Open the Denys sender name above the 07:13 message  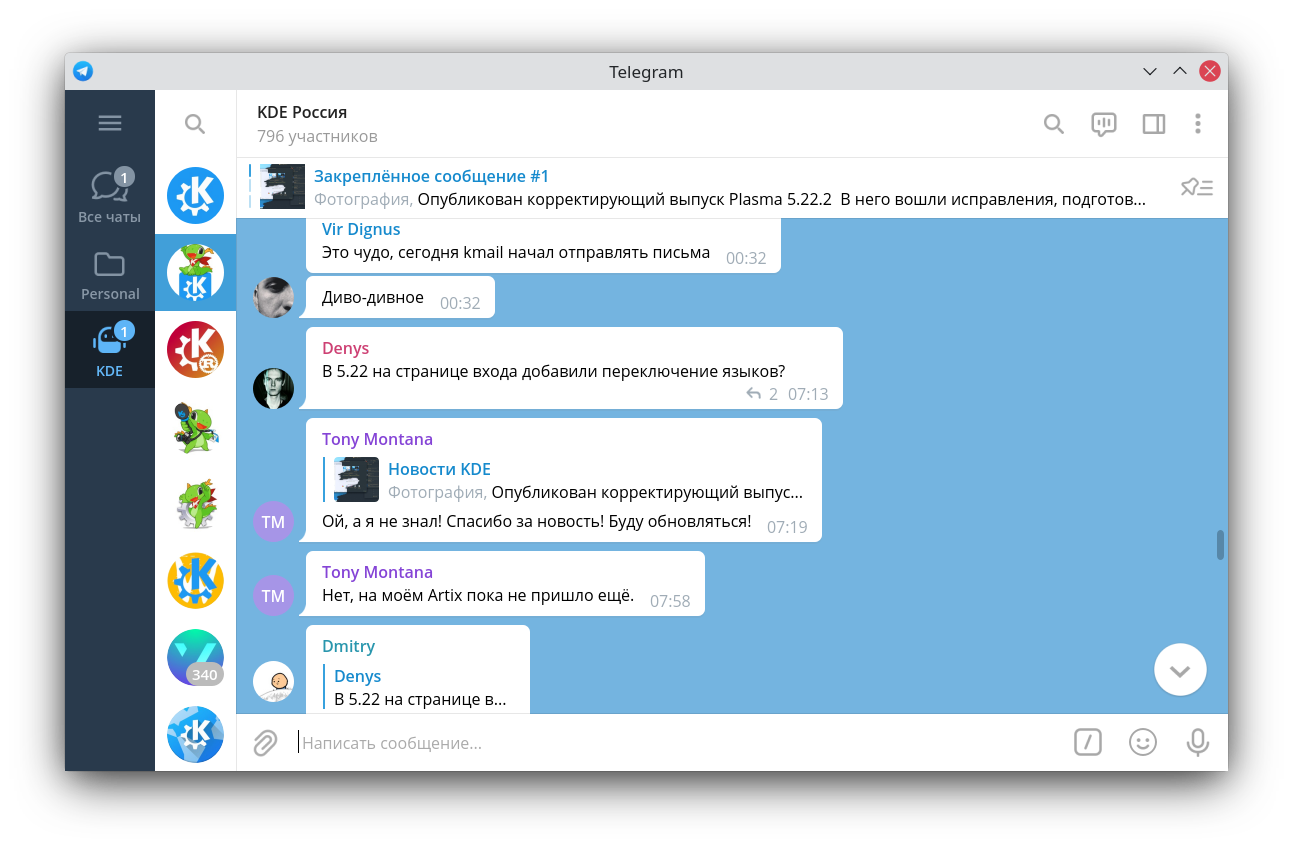tap(345, 348)
